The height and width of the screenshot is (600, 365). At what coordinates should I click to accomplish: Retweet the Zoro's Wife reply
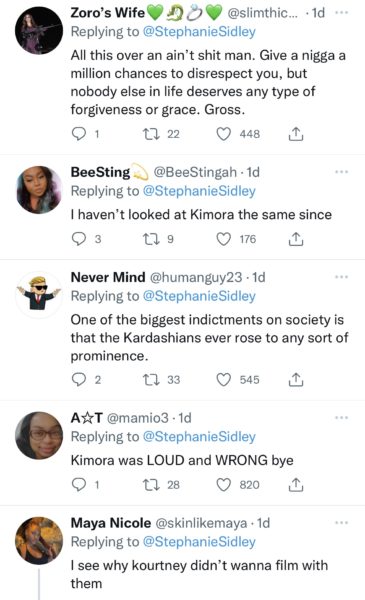tap(151, 134)
